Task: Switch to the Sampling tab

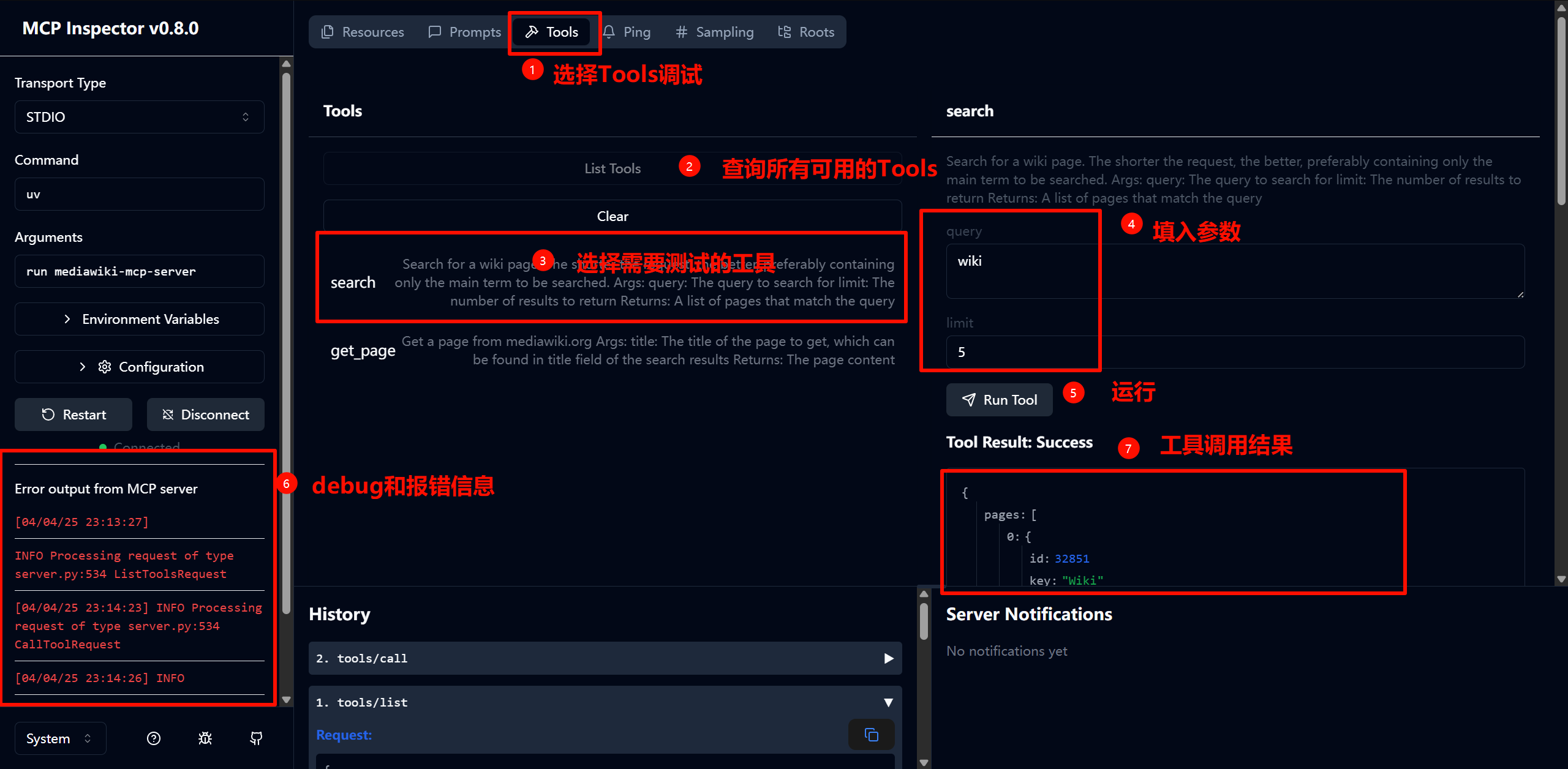Action: (x=714, y=32)
